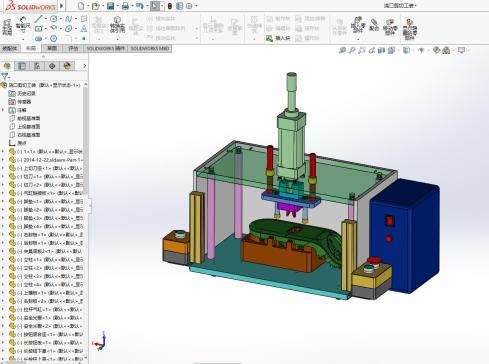Toggle the traffic light Rebuild icon
This screenshot has width=489, height=364.
pos(170,6)
